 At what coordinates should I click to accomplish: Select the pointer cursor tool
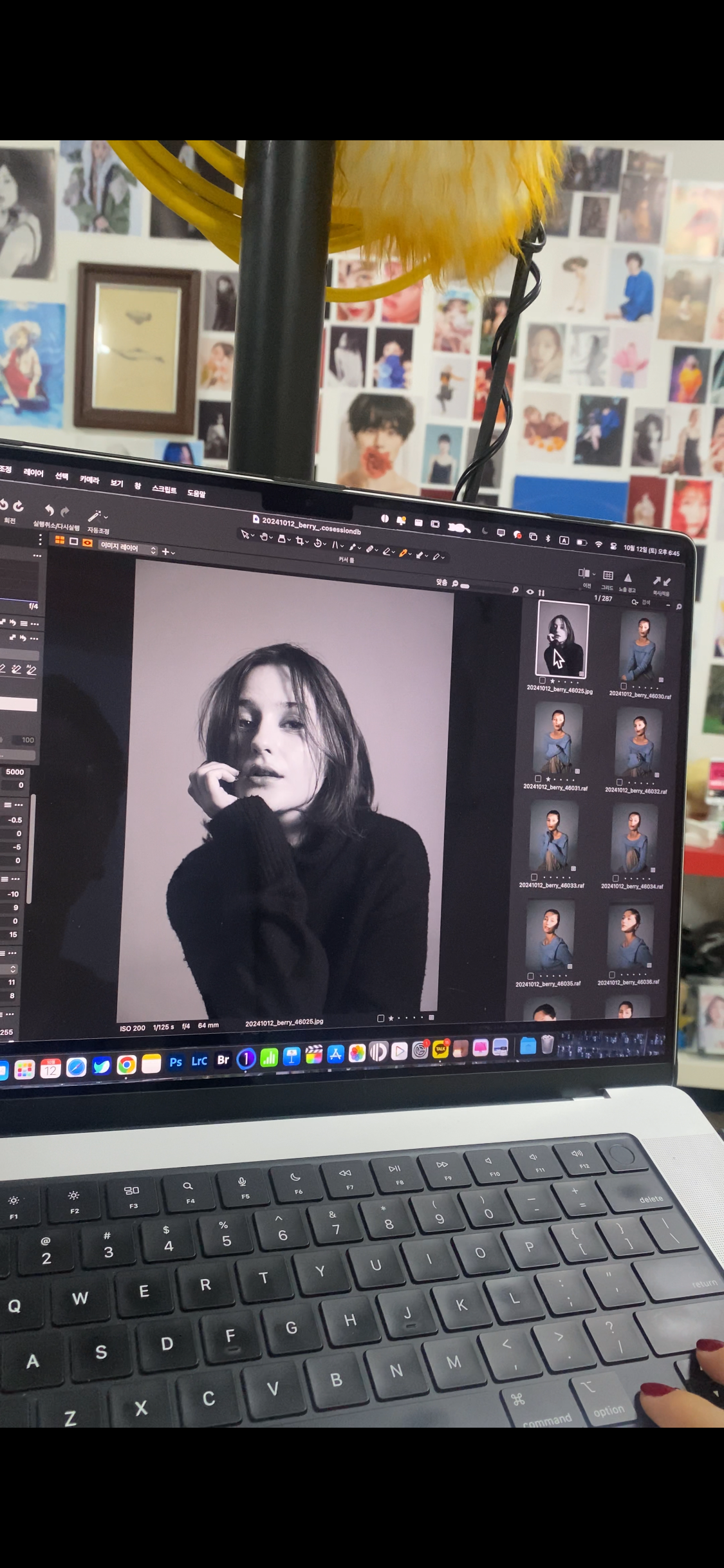coord(245,534)
